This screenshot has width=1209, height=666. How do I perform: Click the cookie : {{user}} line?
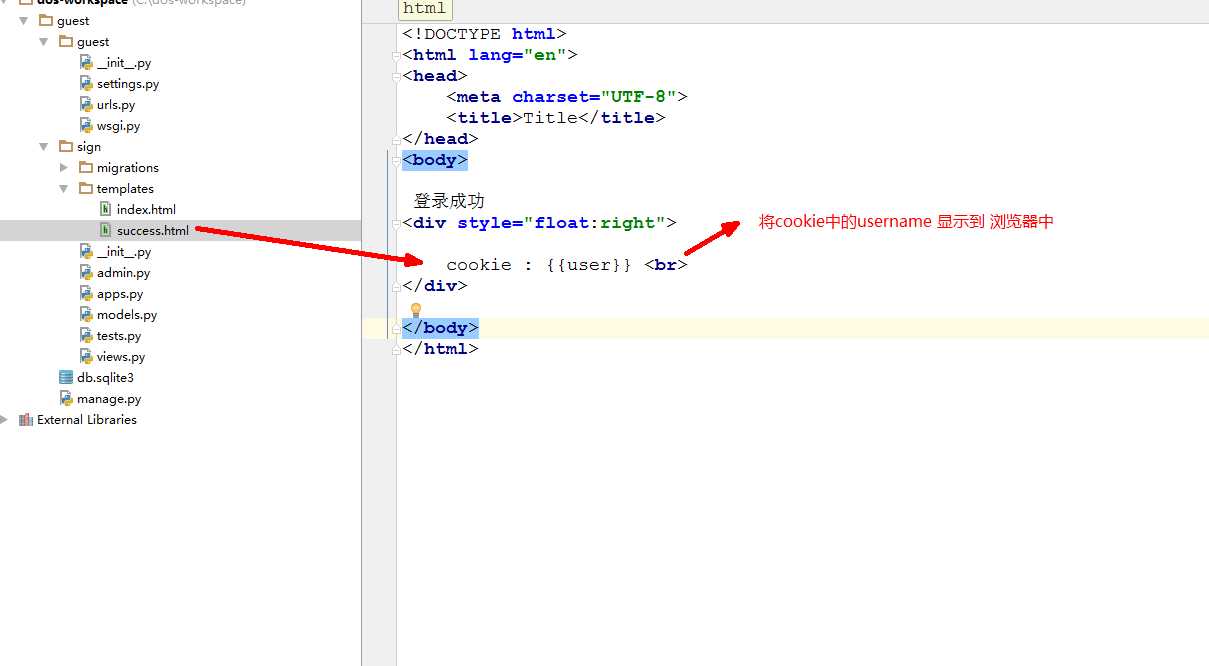[567, 265]
